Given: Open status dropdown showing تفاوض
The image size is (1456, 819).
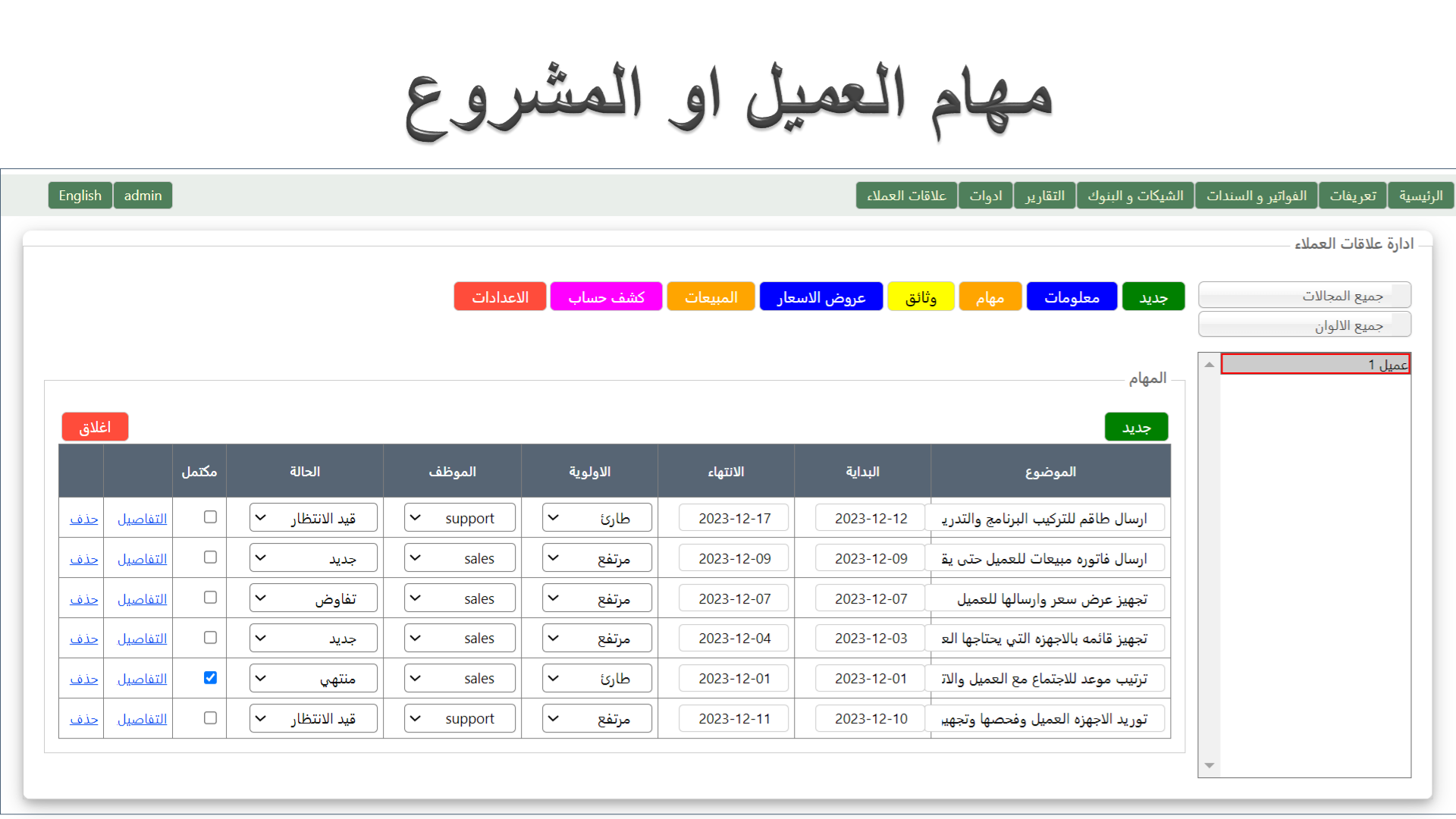Looking at the screenshot, I should (x=313, y=598).
